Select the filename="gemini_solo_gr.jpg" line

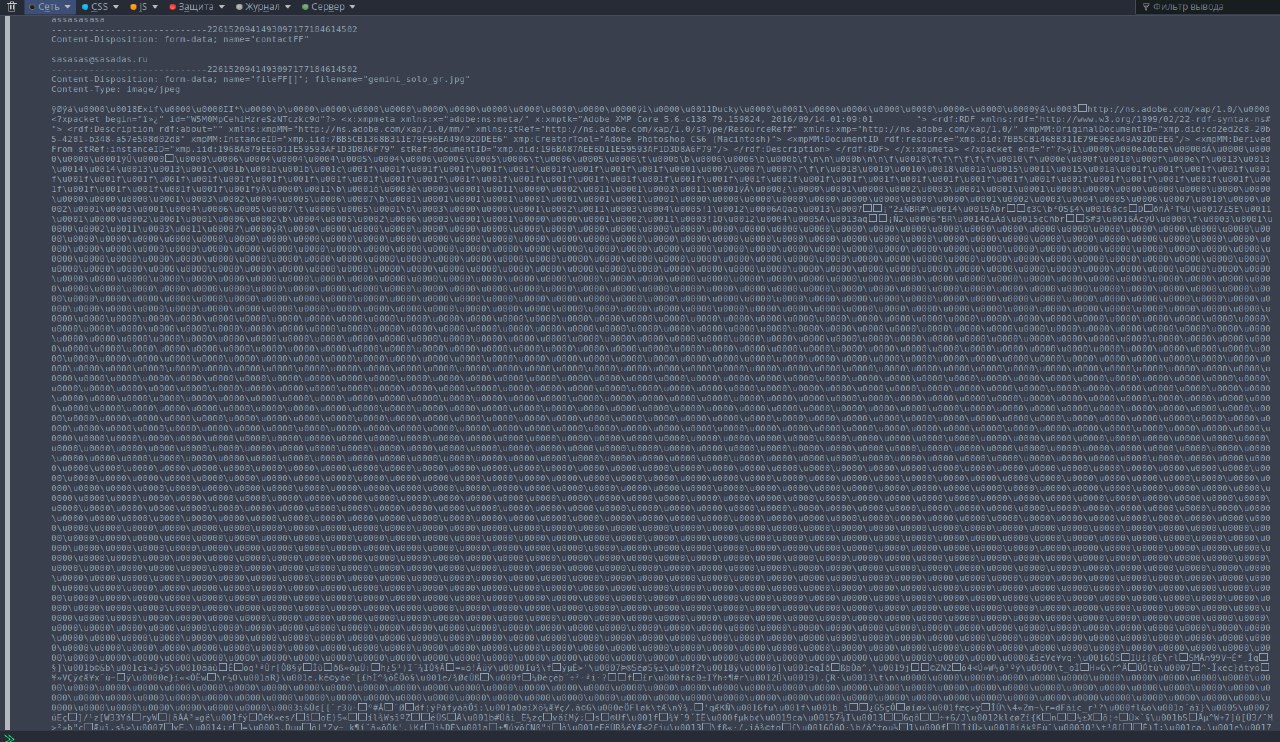pos(260,79)
